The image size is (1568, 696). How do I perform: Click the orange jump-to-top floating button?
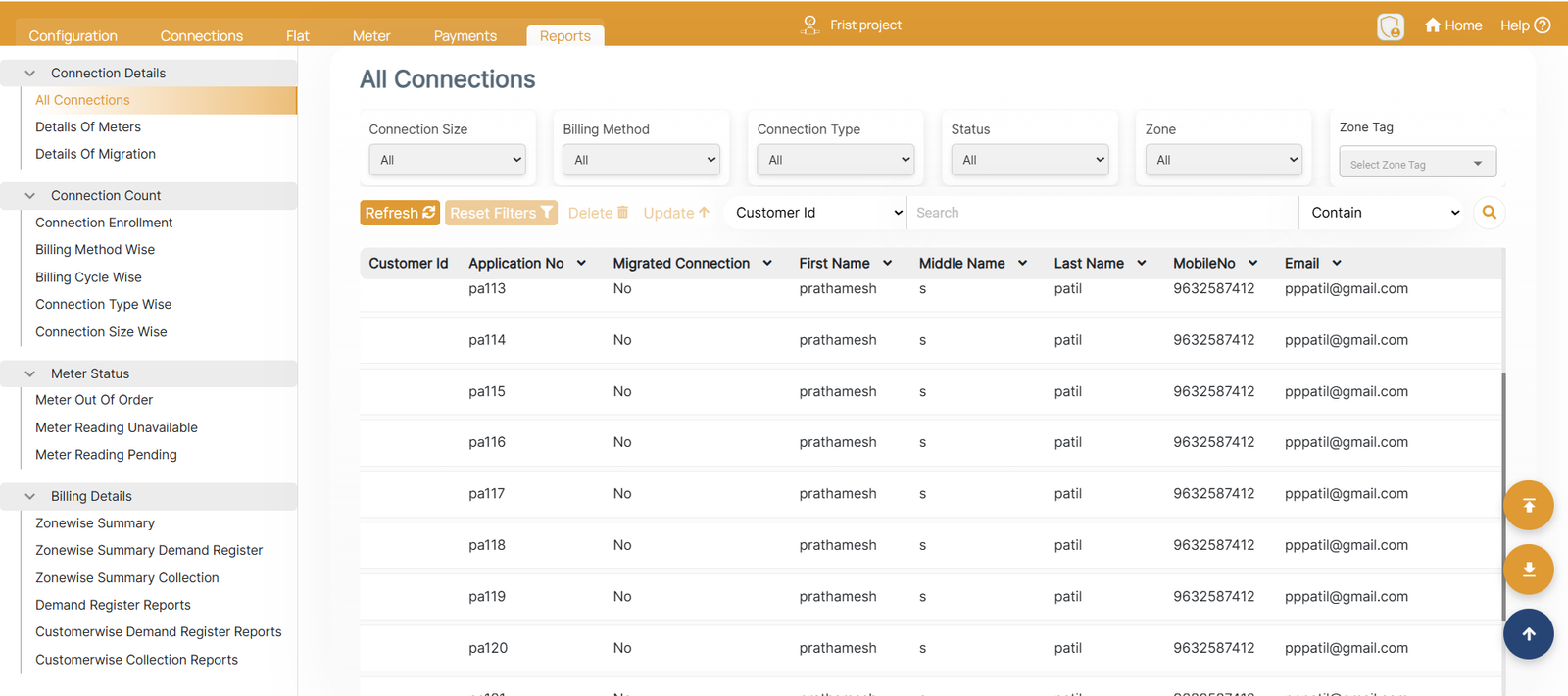pos(1529,506)
